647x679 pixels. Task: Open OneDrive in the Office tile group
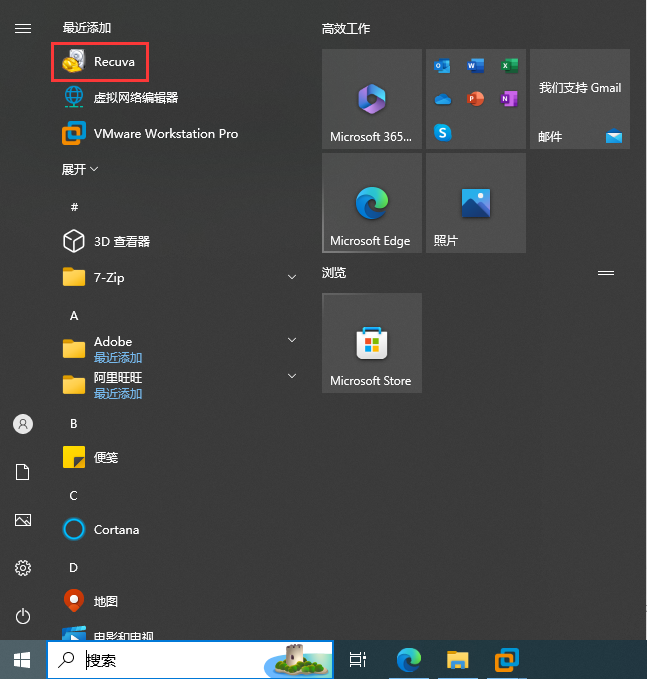coord(443,99)
